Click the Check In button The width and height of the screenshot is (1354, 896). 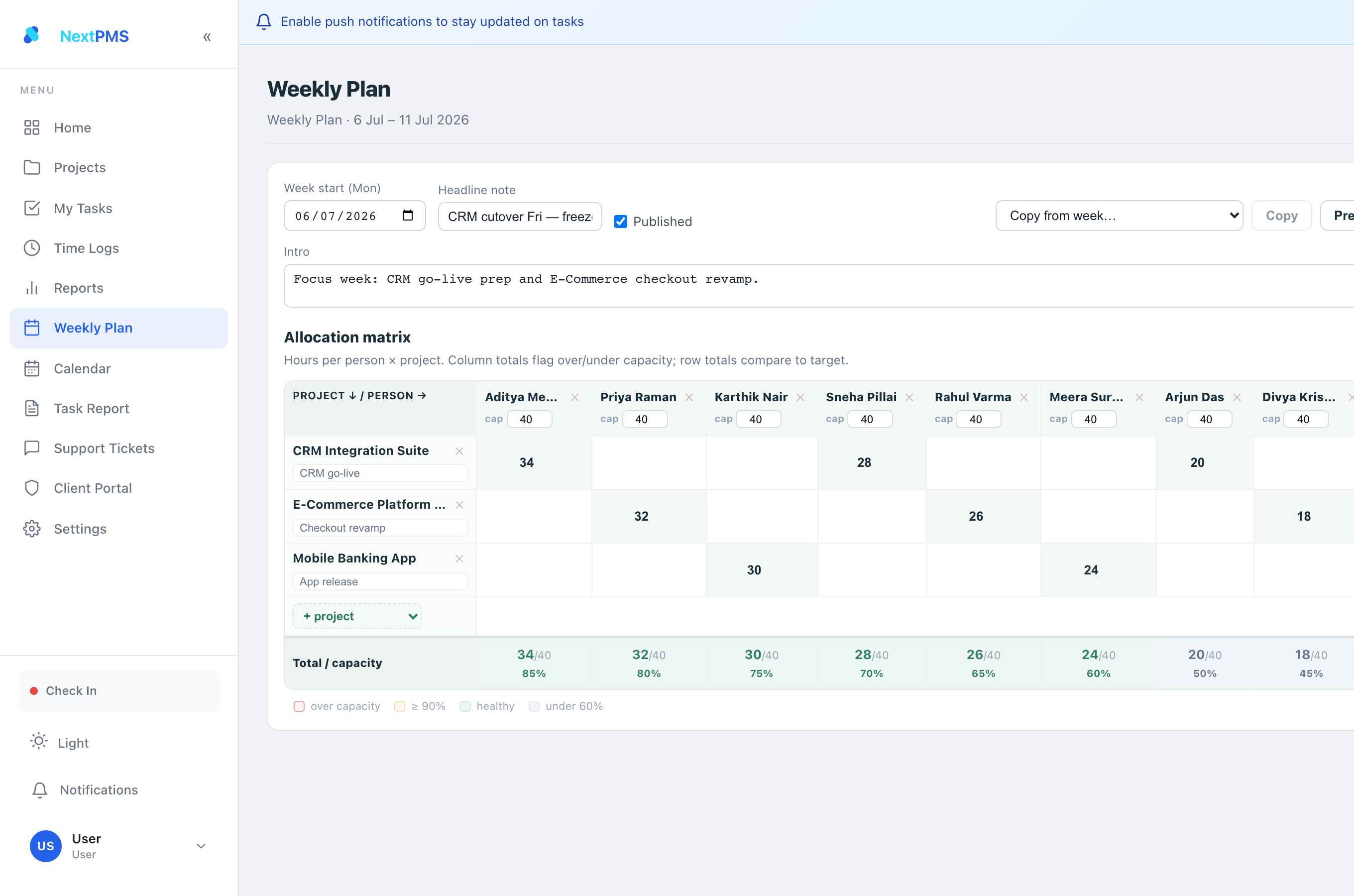point(119,691)
